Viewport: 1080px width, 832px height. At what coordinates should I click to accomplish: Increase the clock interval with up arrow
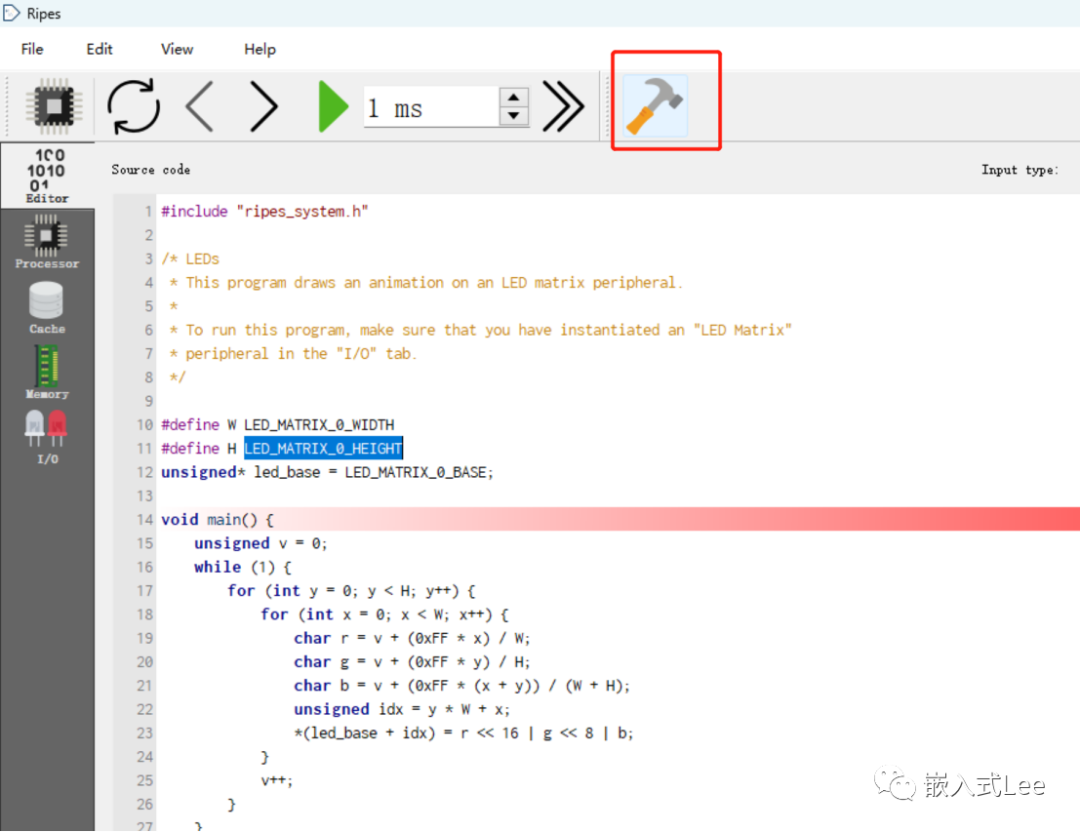[x=513, y=97]
